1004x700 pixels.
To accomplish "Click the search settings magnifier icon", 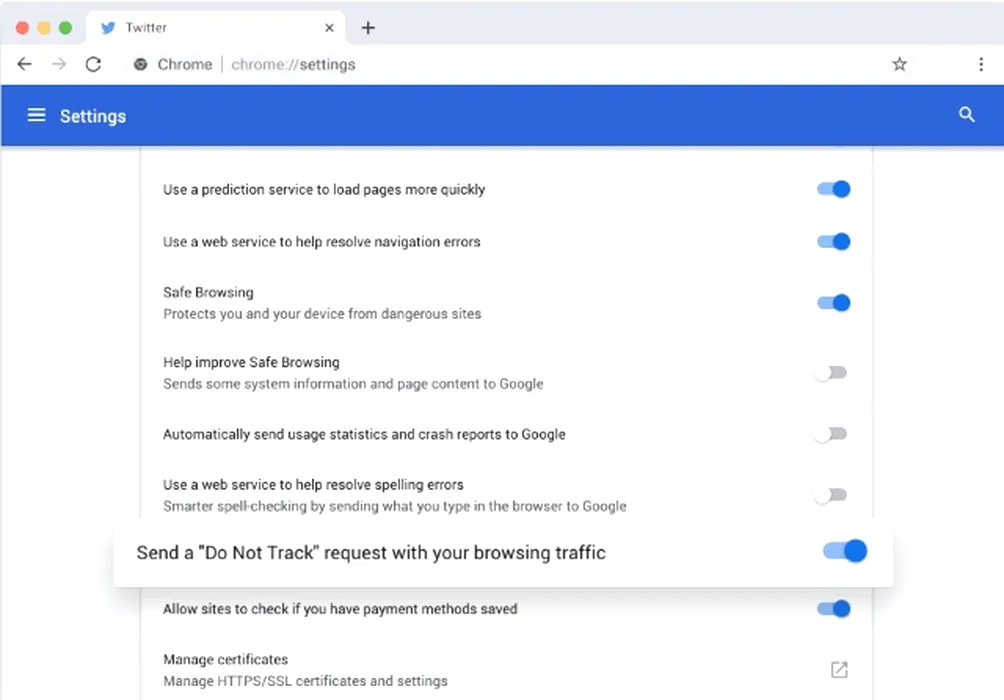I will (x=966, y=115).
